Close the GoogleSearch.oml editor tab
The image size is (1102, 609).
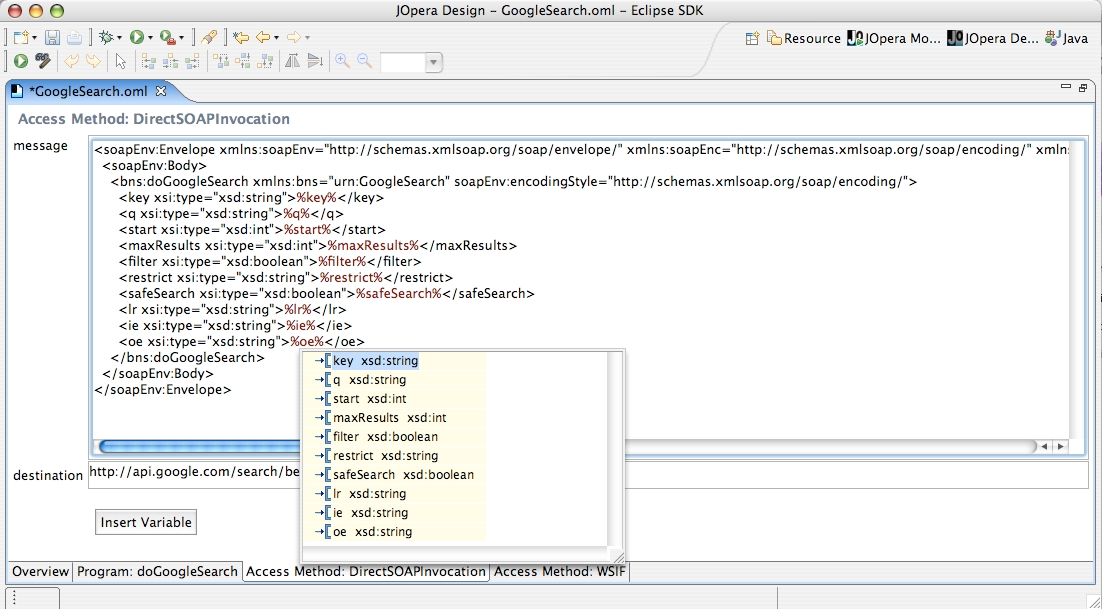tap(160, 91)
